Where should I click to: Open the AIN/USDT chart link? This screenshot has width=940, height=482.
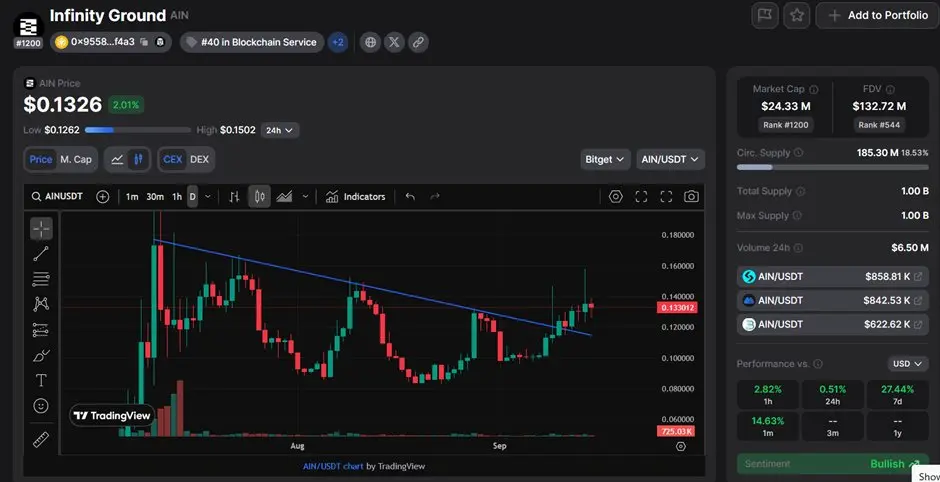coord(333,466)
